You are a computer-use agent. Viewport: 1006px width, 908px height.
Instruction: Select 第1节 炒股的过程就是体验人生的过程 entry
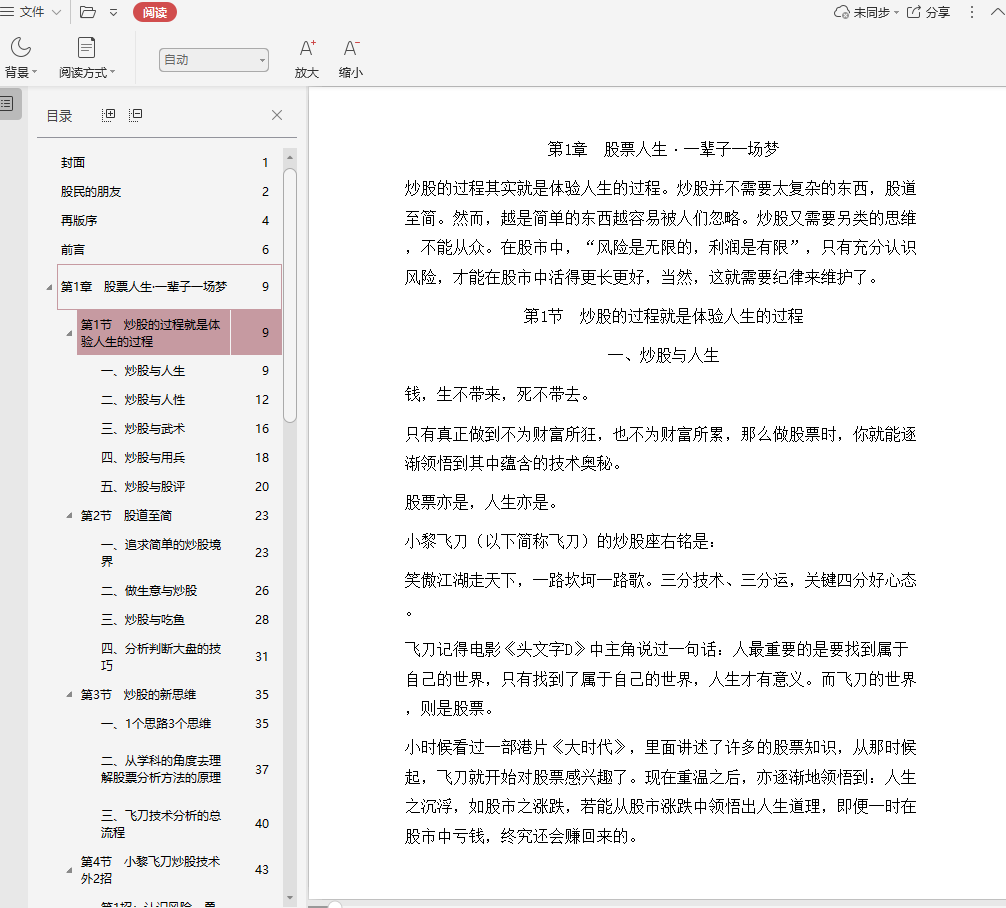coord(179,332)
